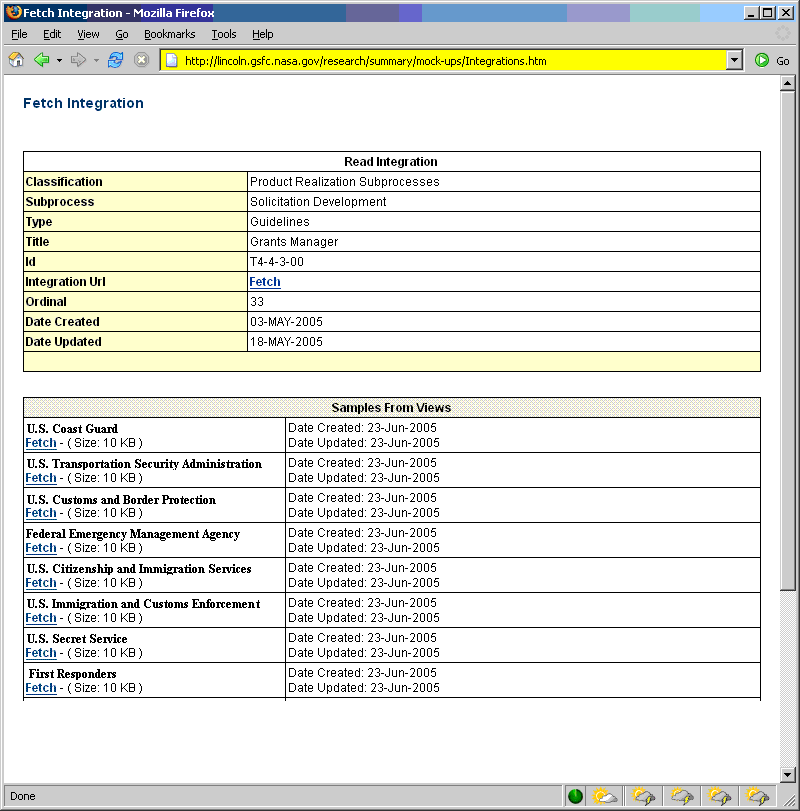Image resolution: width=800 pixels, height=811 pixels.
Task: Open the Back history dropdown arrow
Action: (x=59, y=61)
